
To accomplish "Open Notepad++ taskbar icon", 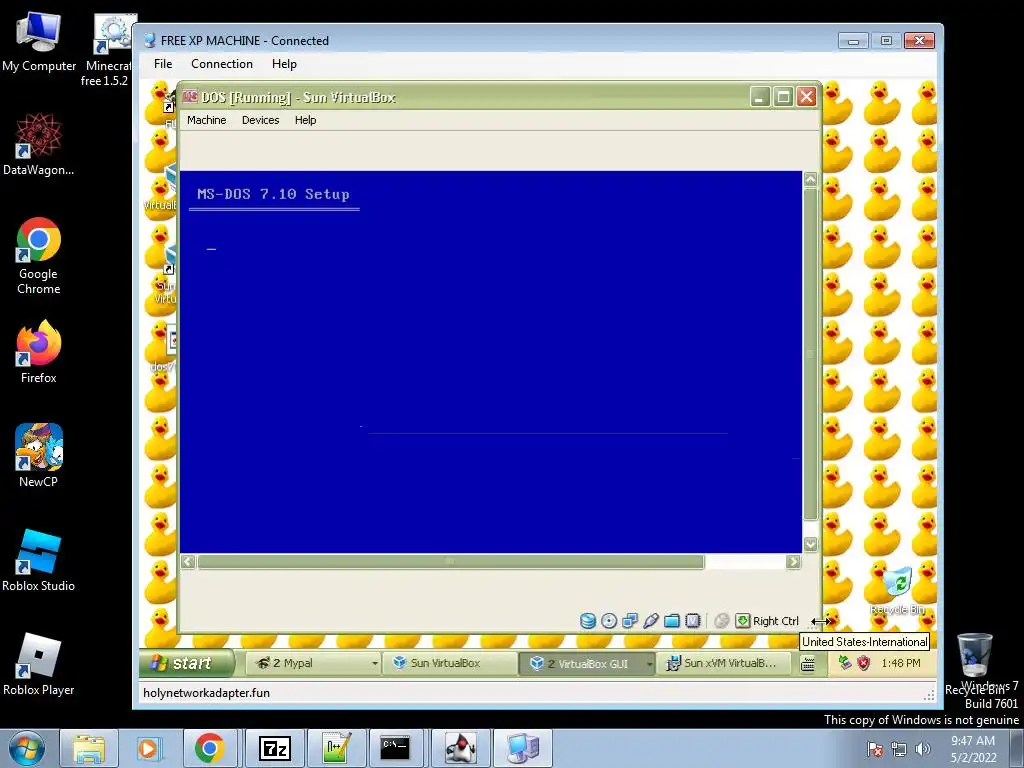I will tap(336, 748).
